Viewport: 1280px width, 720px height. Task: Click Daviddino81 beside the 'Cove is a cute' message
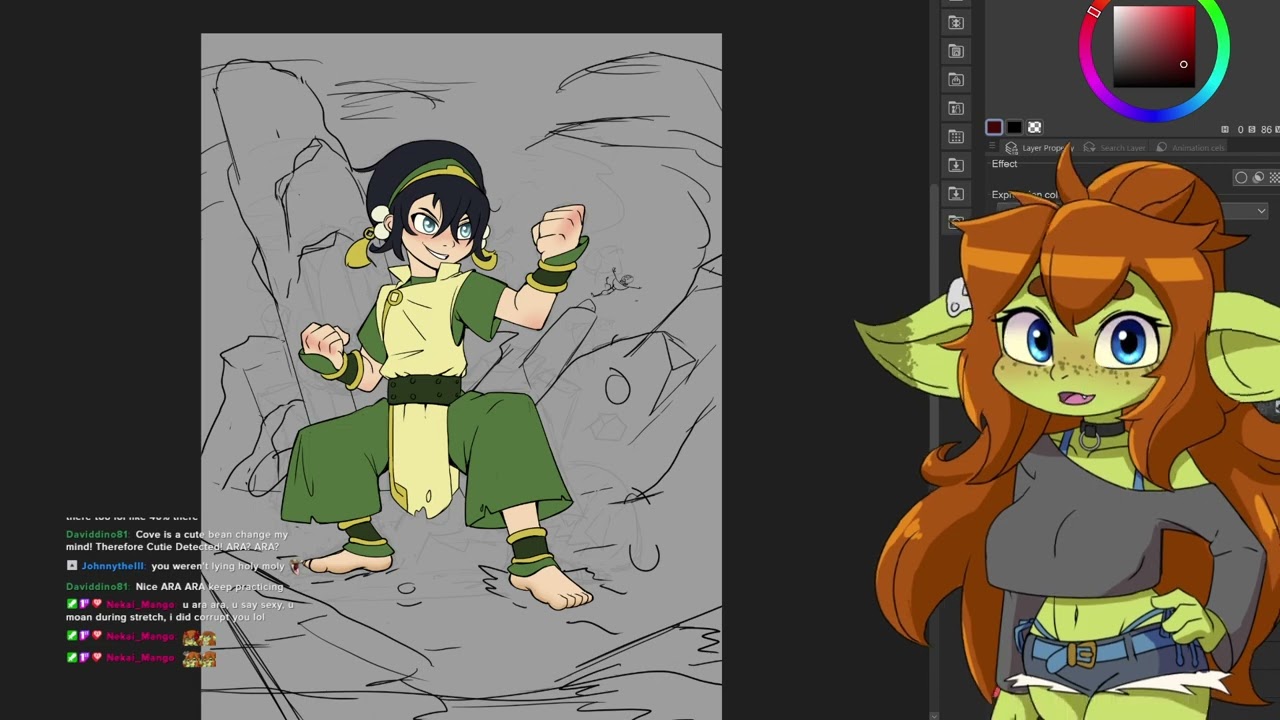tap(97, 535)
